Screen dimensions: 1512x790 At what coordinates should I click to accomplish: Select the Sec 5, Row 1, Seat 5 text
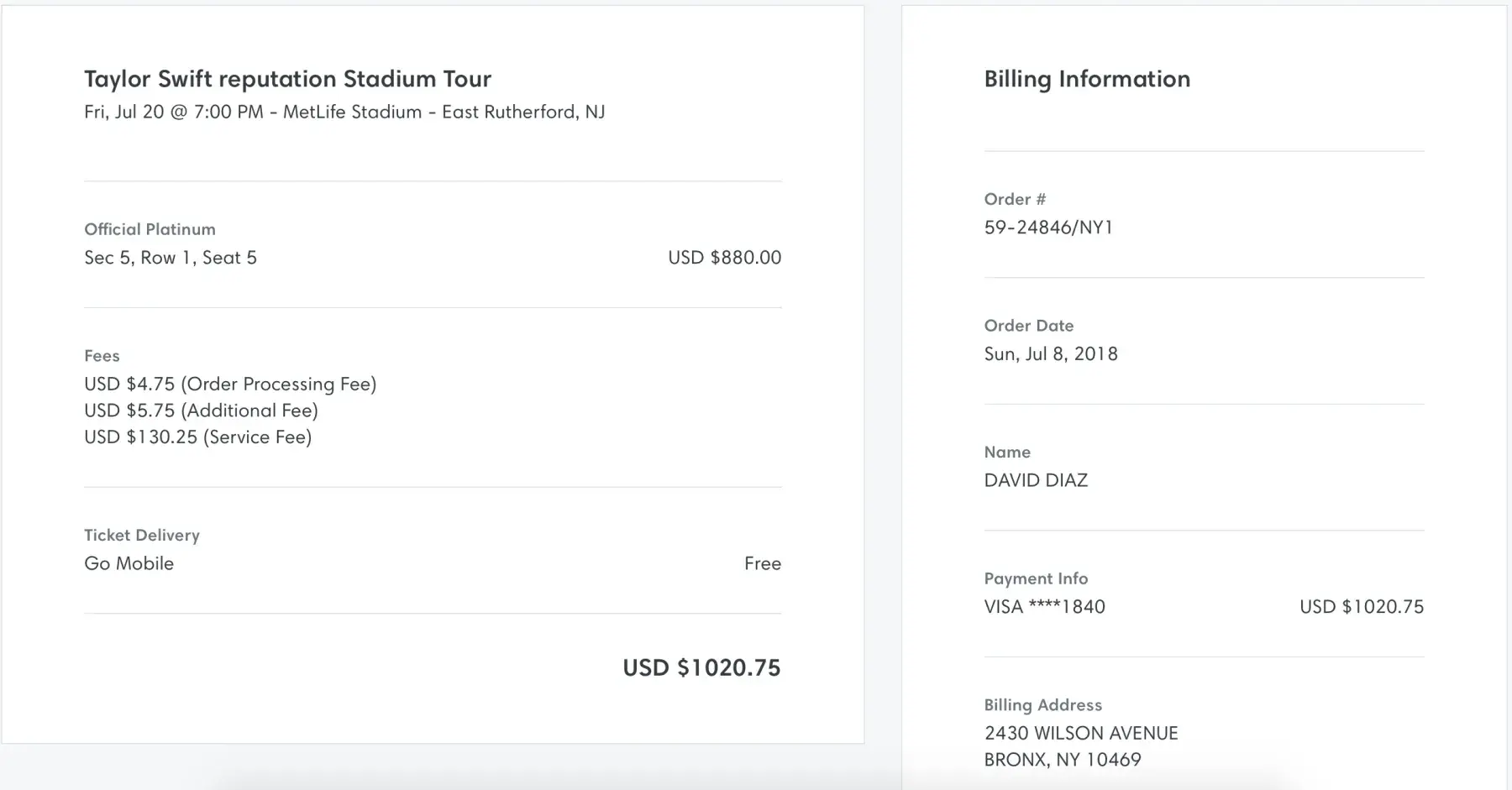(171, 258)
